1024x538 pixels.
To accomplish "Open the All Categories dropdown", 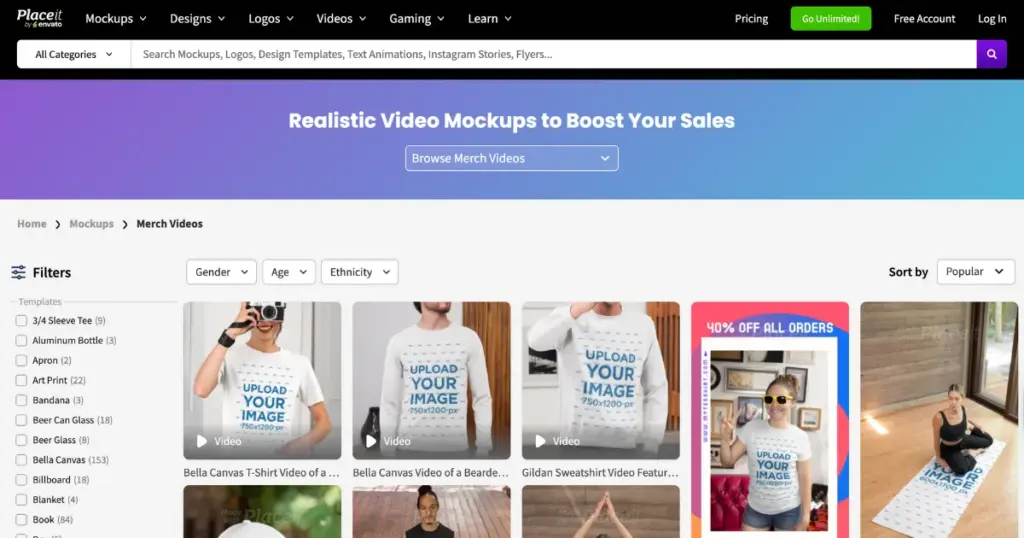I will 74,54.
